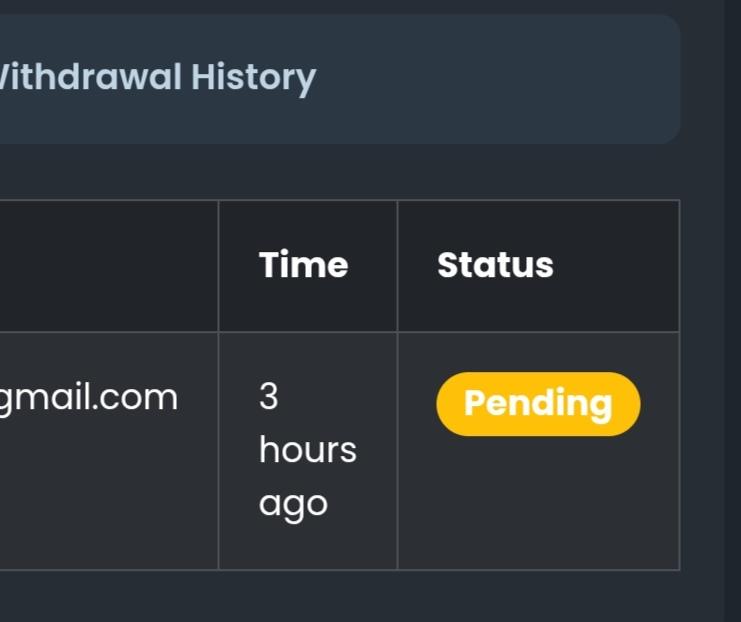
Task: Click the Withdrawal History heading text
Action: pyautogui.click(x=158, y=77)
